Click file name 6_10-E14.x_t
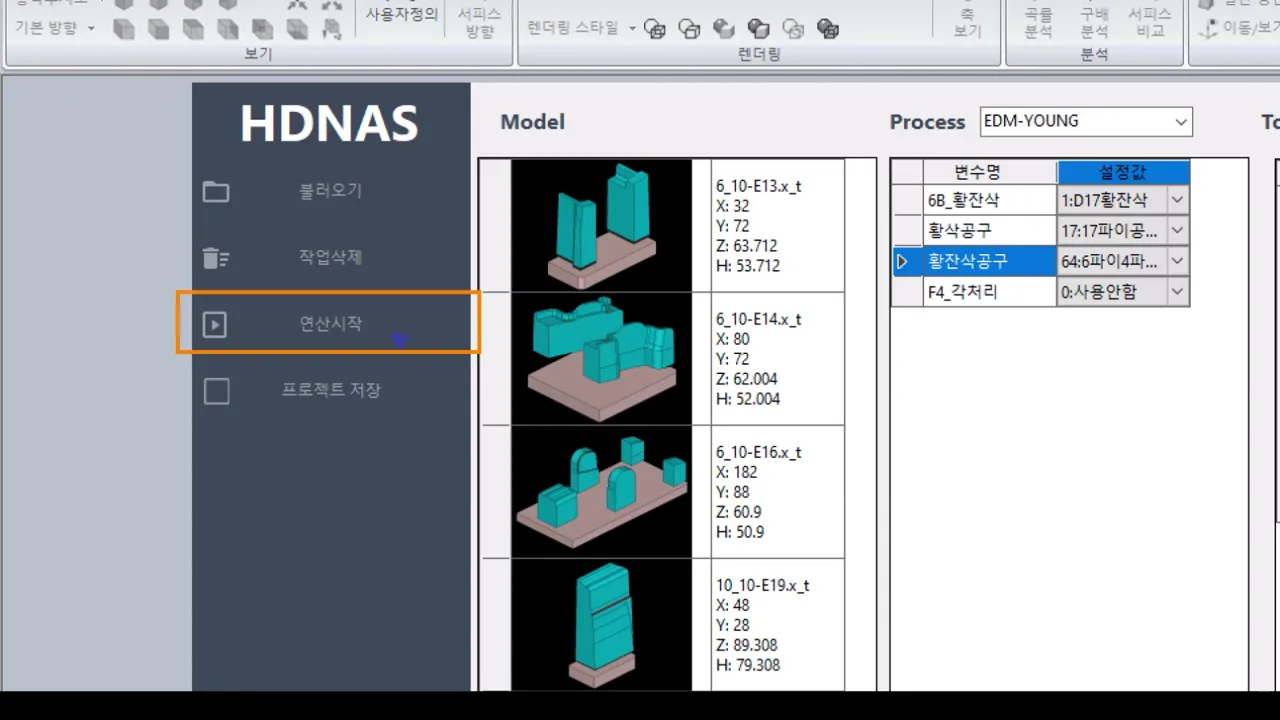This screenshot has height=720, width=1280. pyautogui.click(x=758, y=319)
